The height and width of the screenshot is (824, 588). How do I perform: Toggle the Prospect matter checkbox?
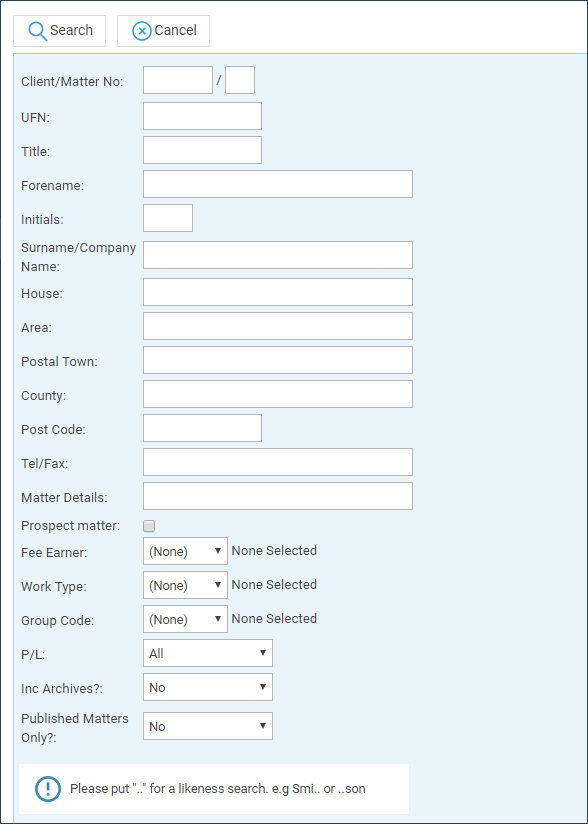pyautogui.click(x=149, y=526)
